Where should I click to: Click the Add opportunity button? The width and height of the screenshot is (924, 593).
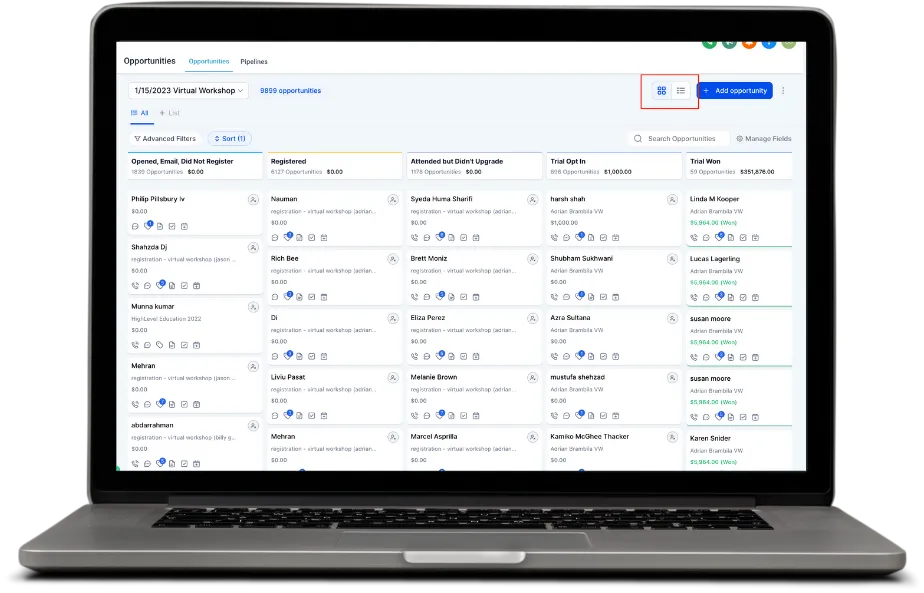pyautogui.click(x=735, y=91)
